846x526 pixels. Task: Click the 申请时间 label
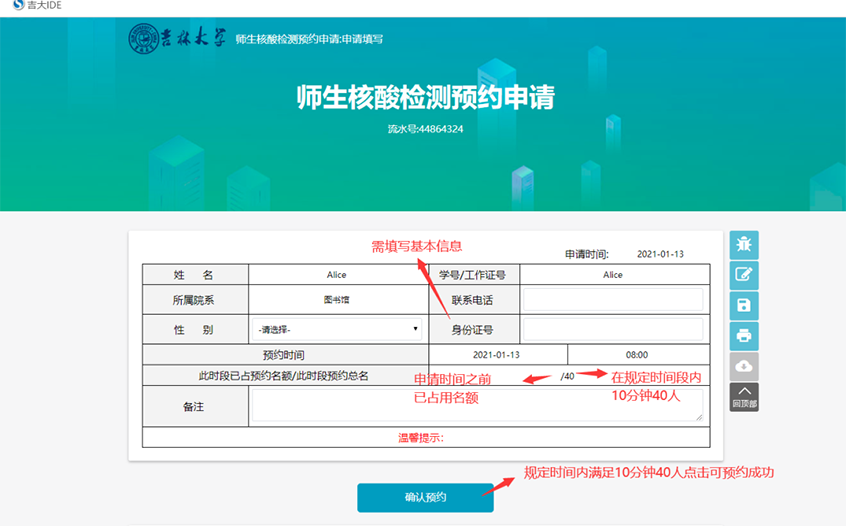click(x=586, y=254)
